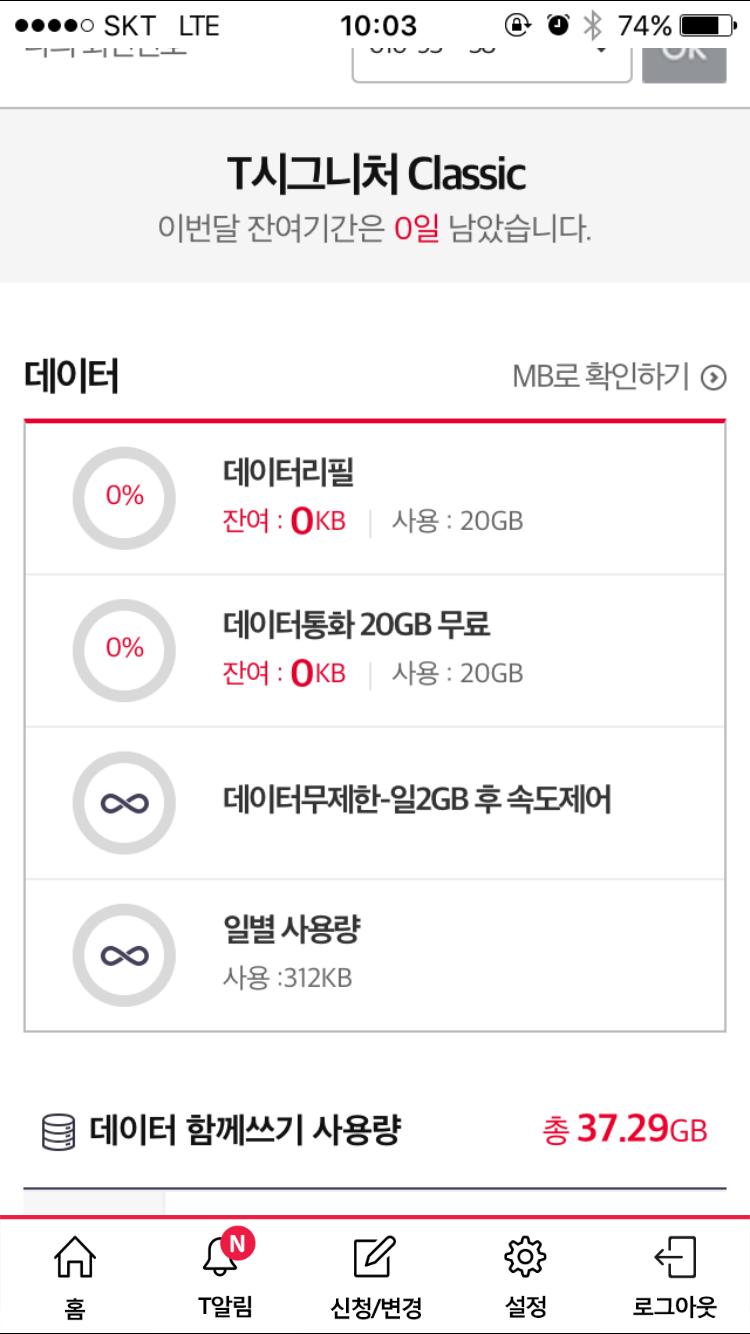Select the 데이터통화 20GB 무료 title

coord(356,626)
